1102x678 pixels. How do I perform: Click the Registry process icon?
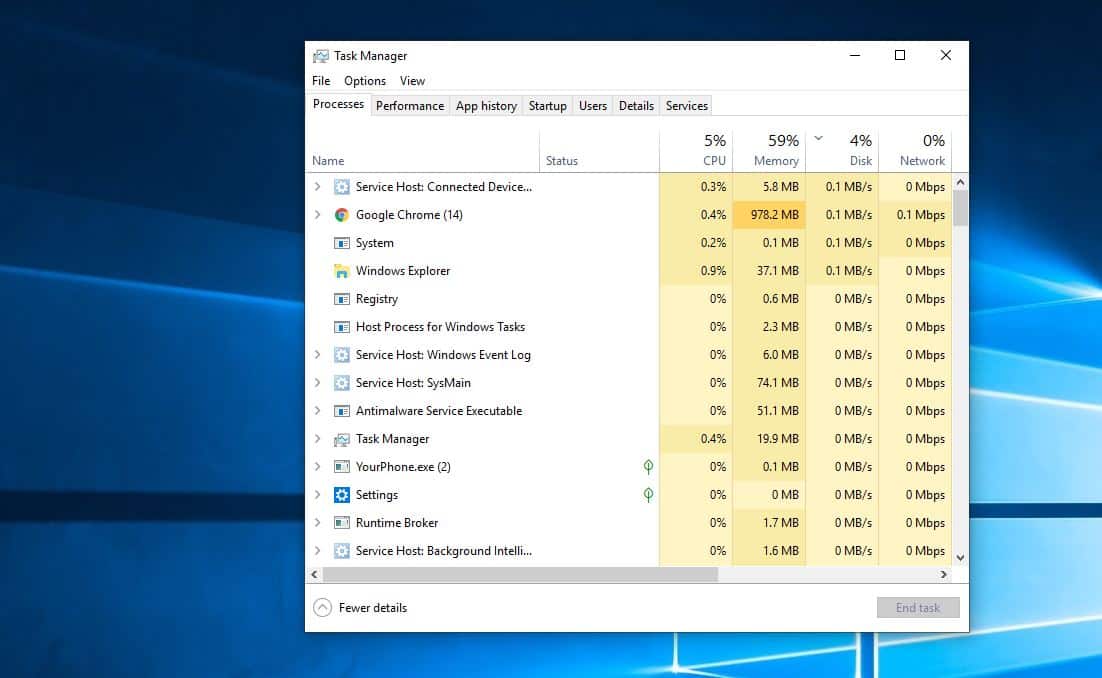(x=342, y=299)
